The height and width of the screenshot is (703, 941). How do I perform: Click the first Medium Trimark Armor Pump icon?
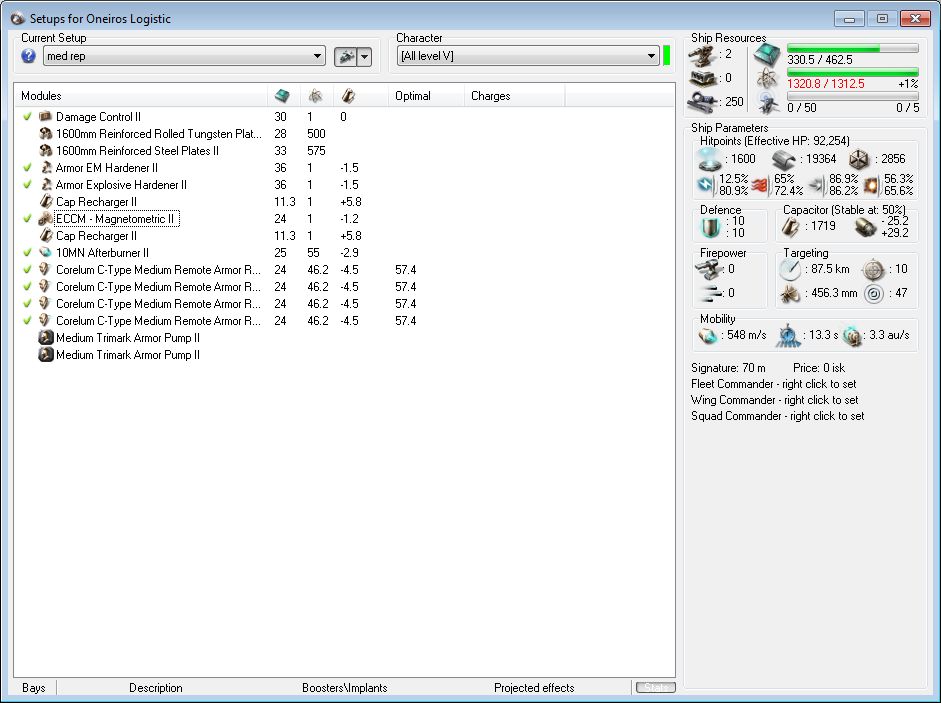point(46,337)
